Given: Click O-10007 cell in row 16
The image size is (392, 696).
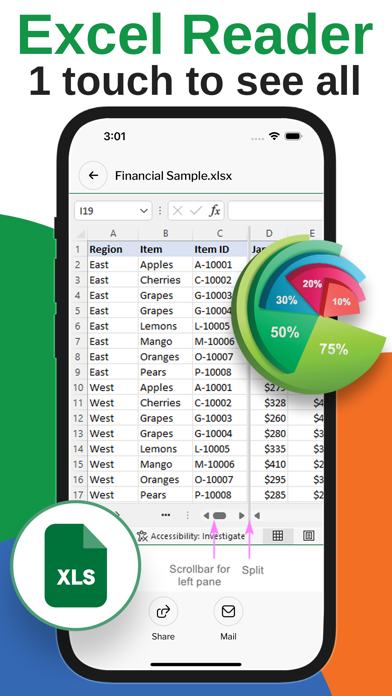Looking at the screenshot, I should pyautogui.click(x=220, y=480).
